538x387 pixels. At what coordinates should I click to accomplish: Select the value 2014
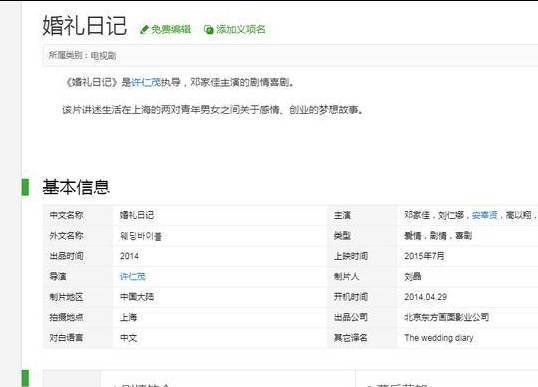pyautogui.click(x=129, y=256)
